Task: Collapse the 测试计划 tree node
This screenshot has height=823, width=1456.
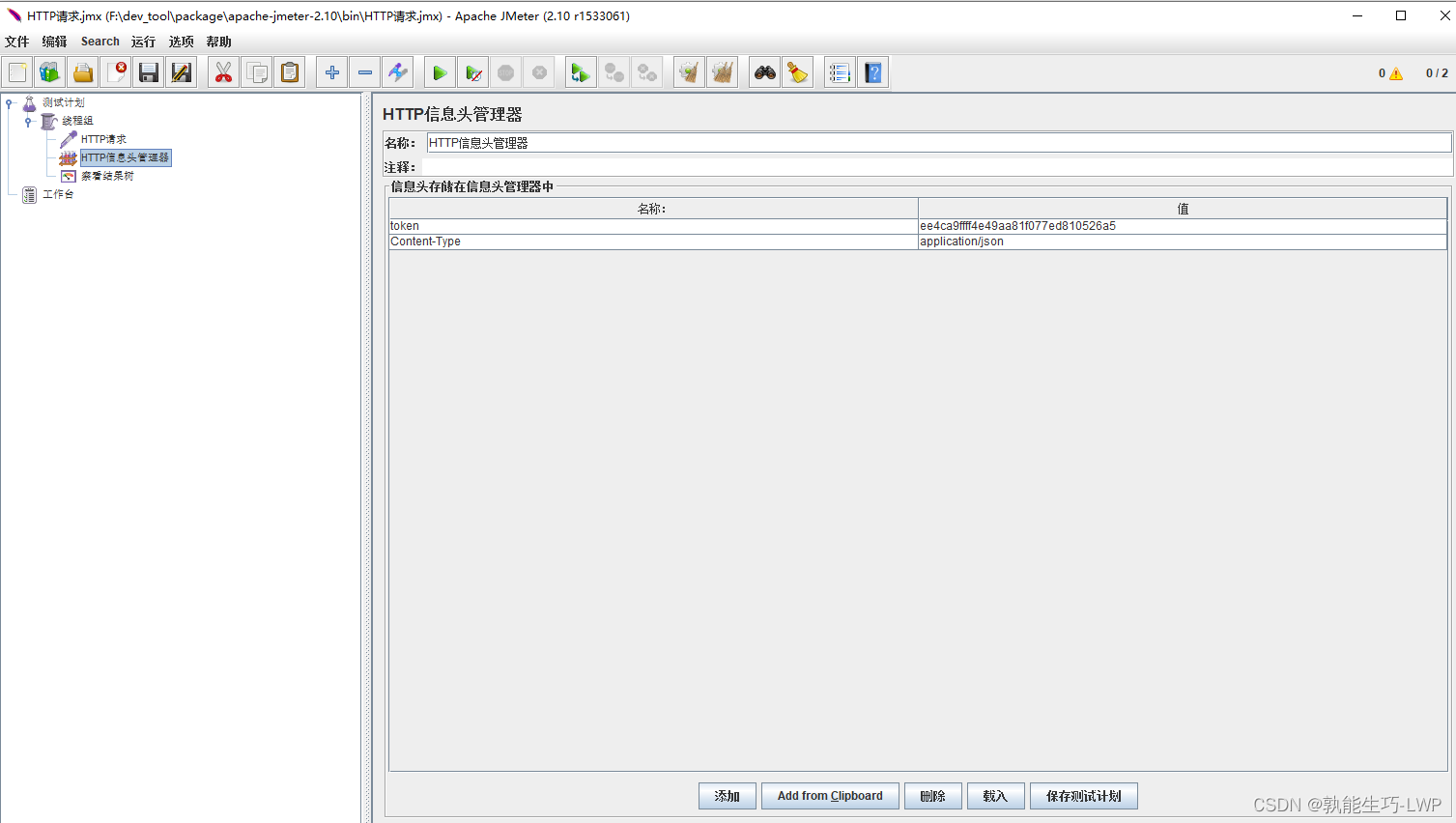Action: 9,102
